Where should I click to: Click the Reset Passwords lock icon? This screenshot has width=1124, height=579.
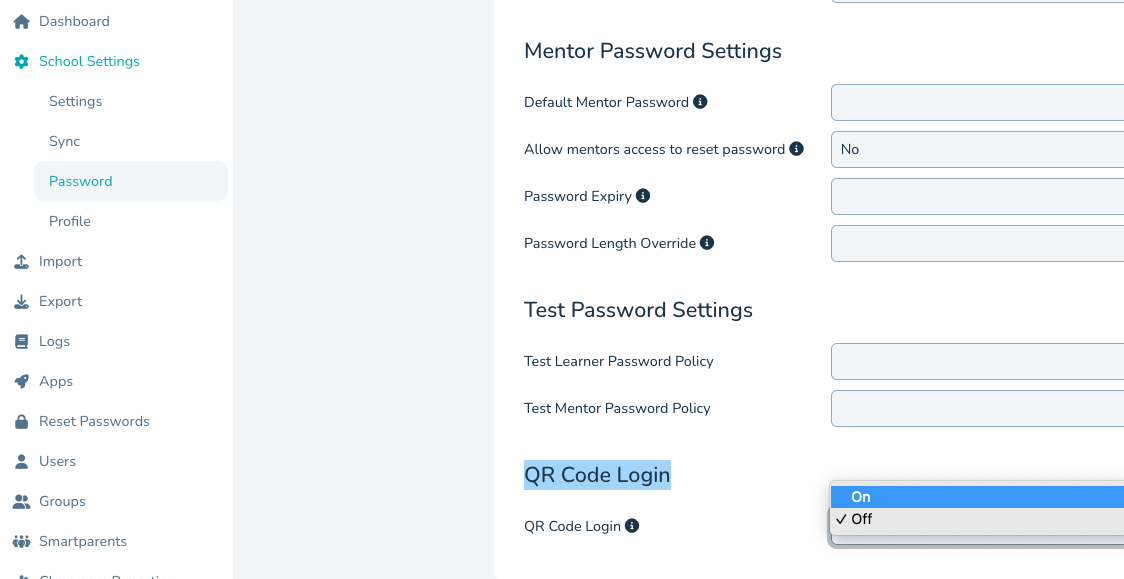click(21, 421)
